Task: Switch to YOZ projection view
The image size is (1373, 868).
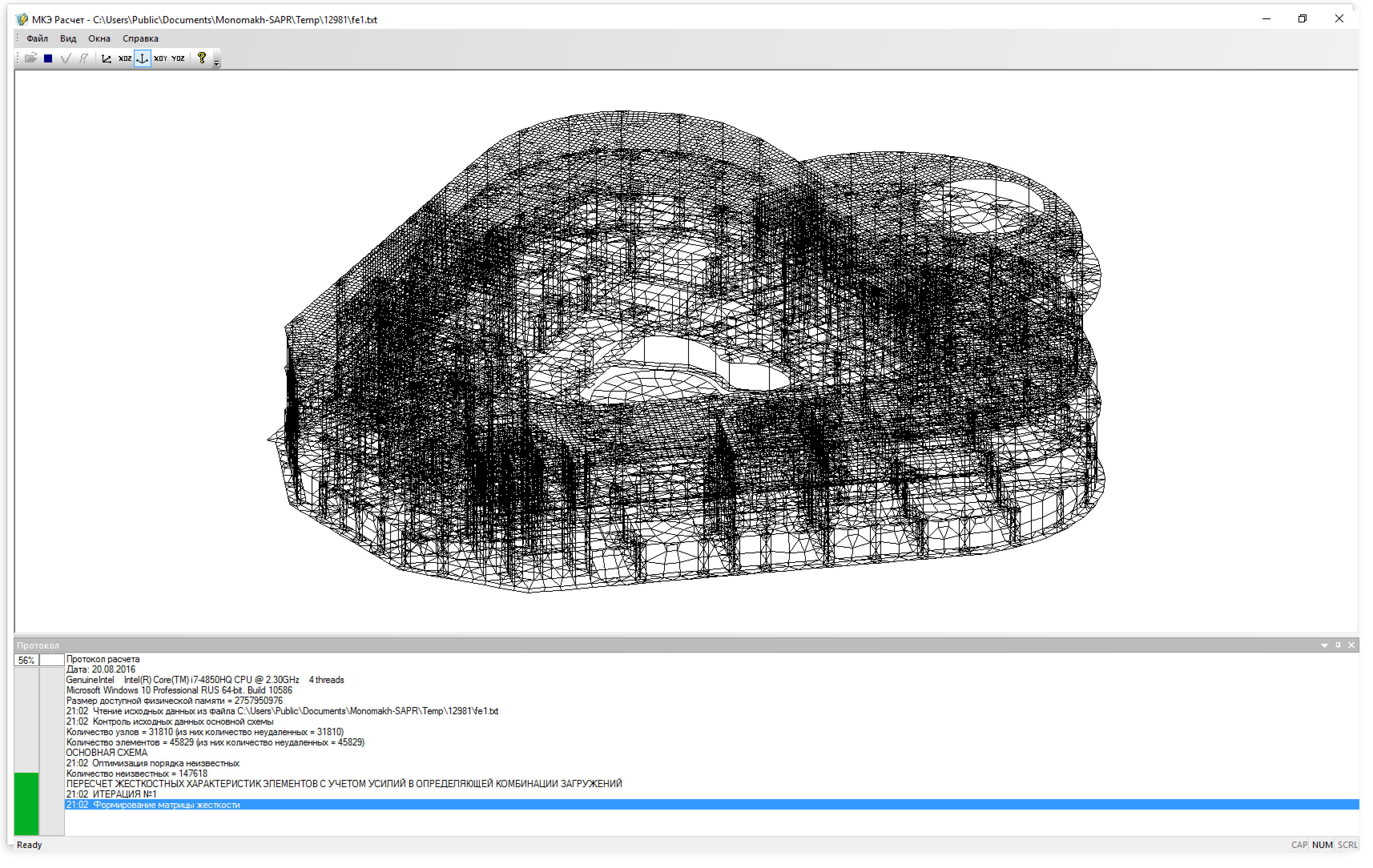Action: 178,58
